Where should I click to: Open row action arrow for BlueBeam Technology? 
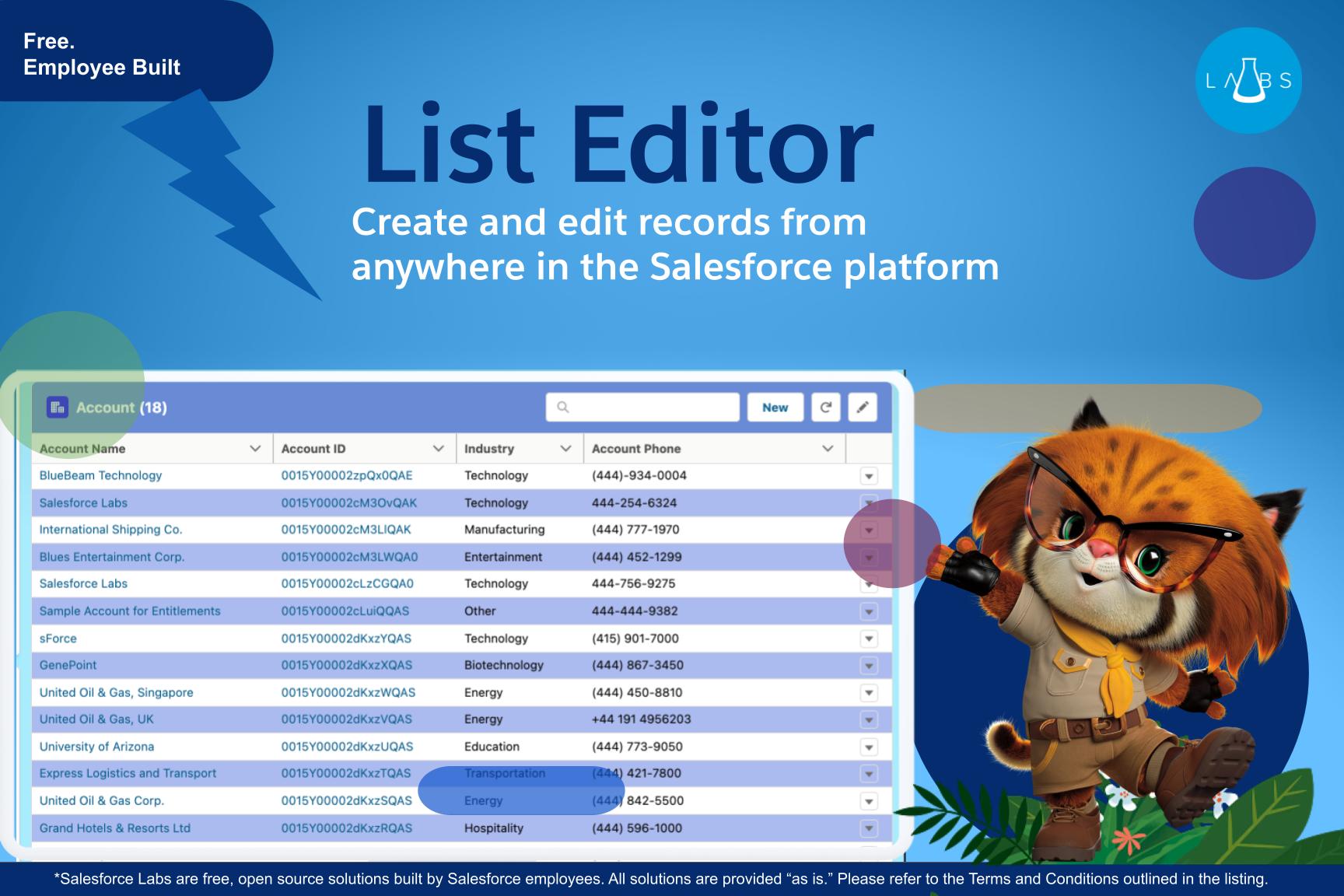pyautogui.click(x=869, y=476)
